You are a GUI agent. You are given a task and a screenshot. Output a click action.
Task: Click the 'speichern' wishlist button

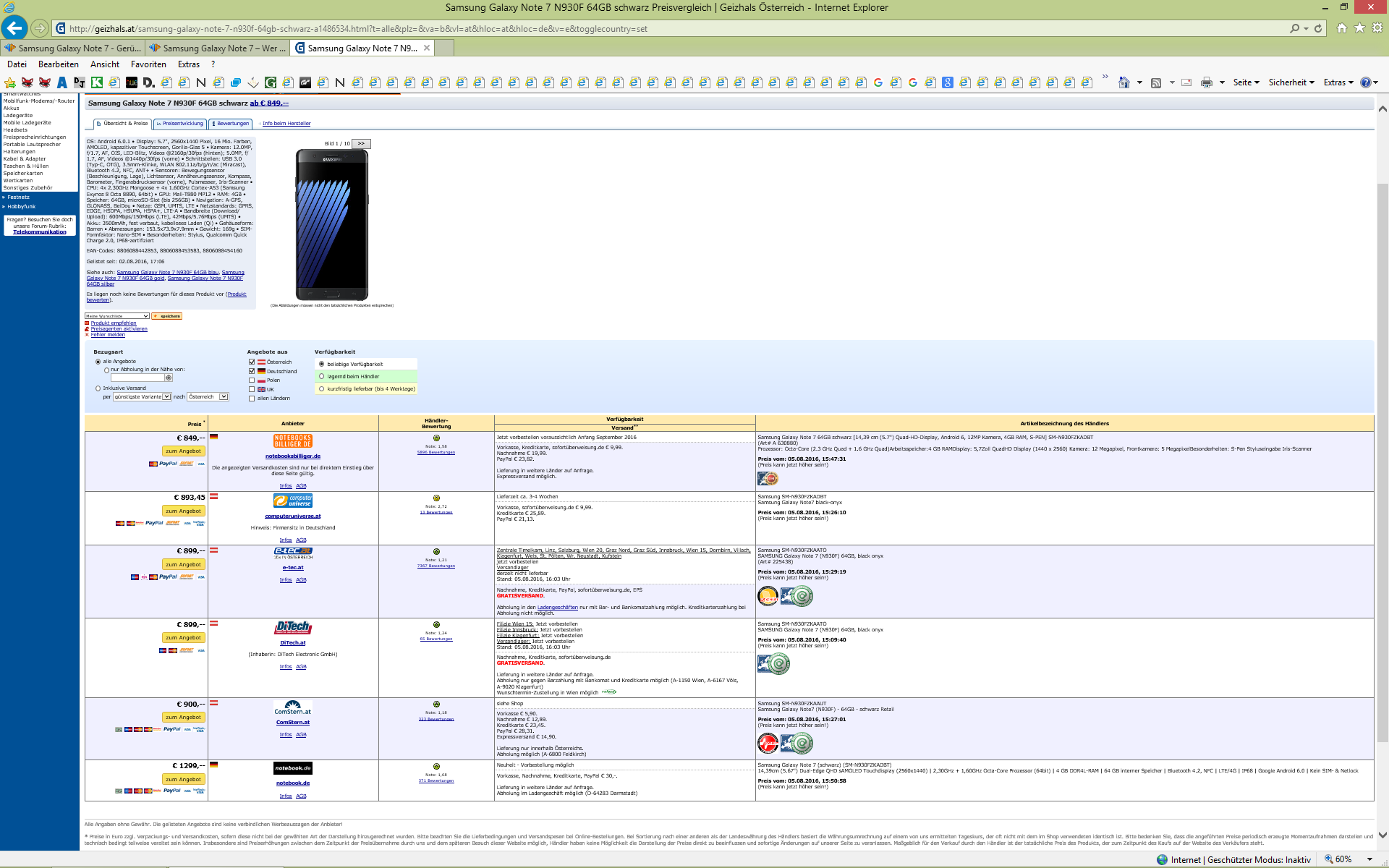point(167,316)
